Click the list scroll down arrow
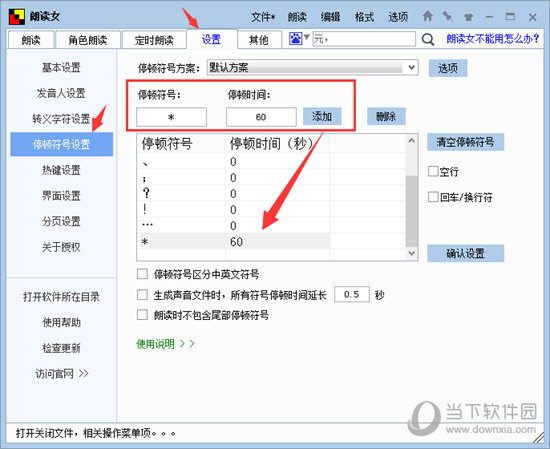 [411, 253]
